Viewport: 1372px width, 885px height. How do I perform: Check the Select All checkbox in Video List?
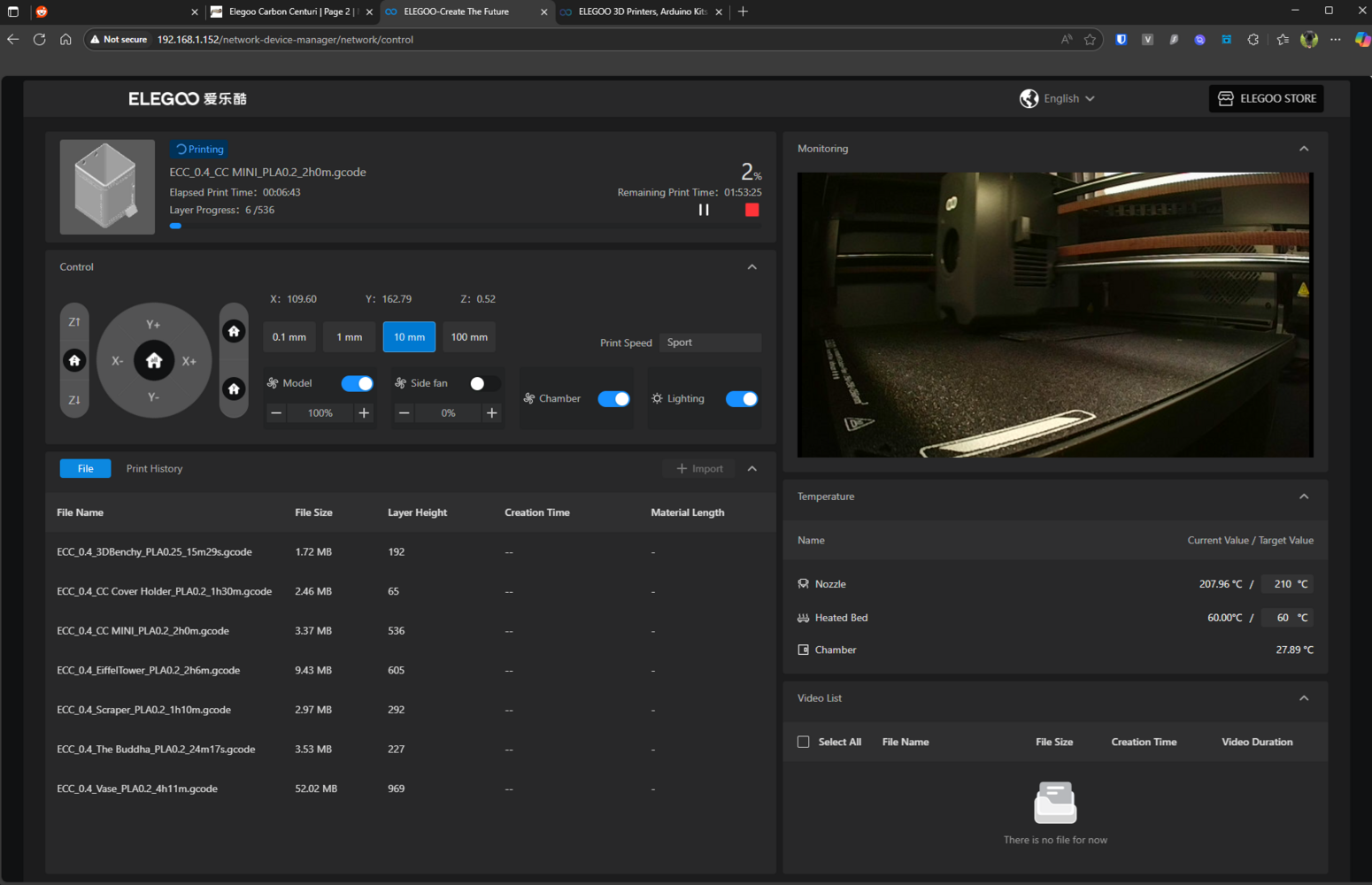(804, 742)
